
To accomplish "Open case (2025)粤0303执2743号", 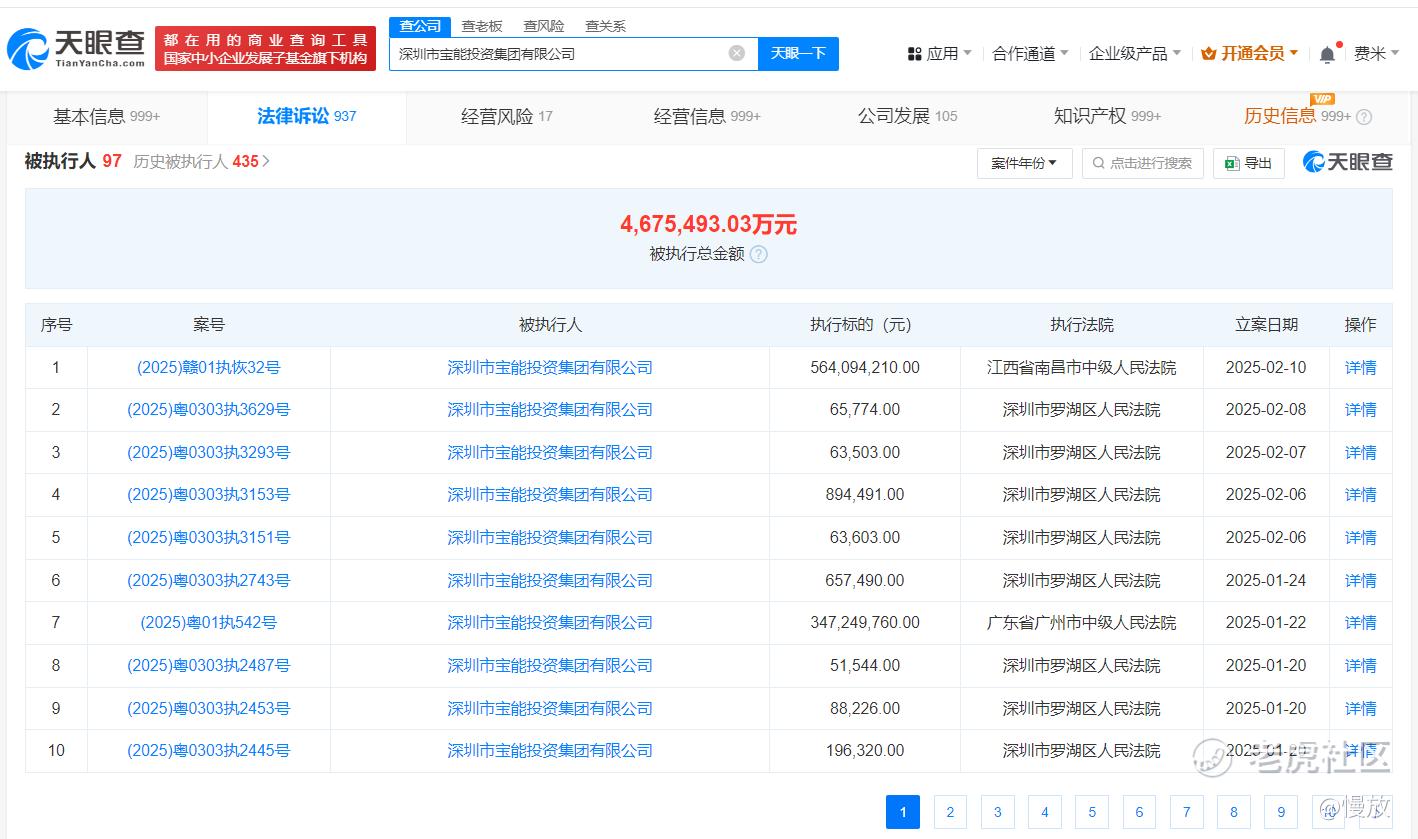I will pyautogui.click(x=208, y=581).
